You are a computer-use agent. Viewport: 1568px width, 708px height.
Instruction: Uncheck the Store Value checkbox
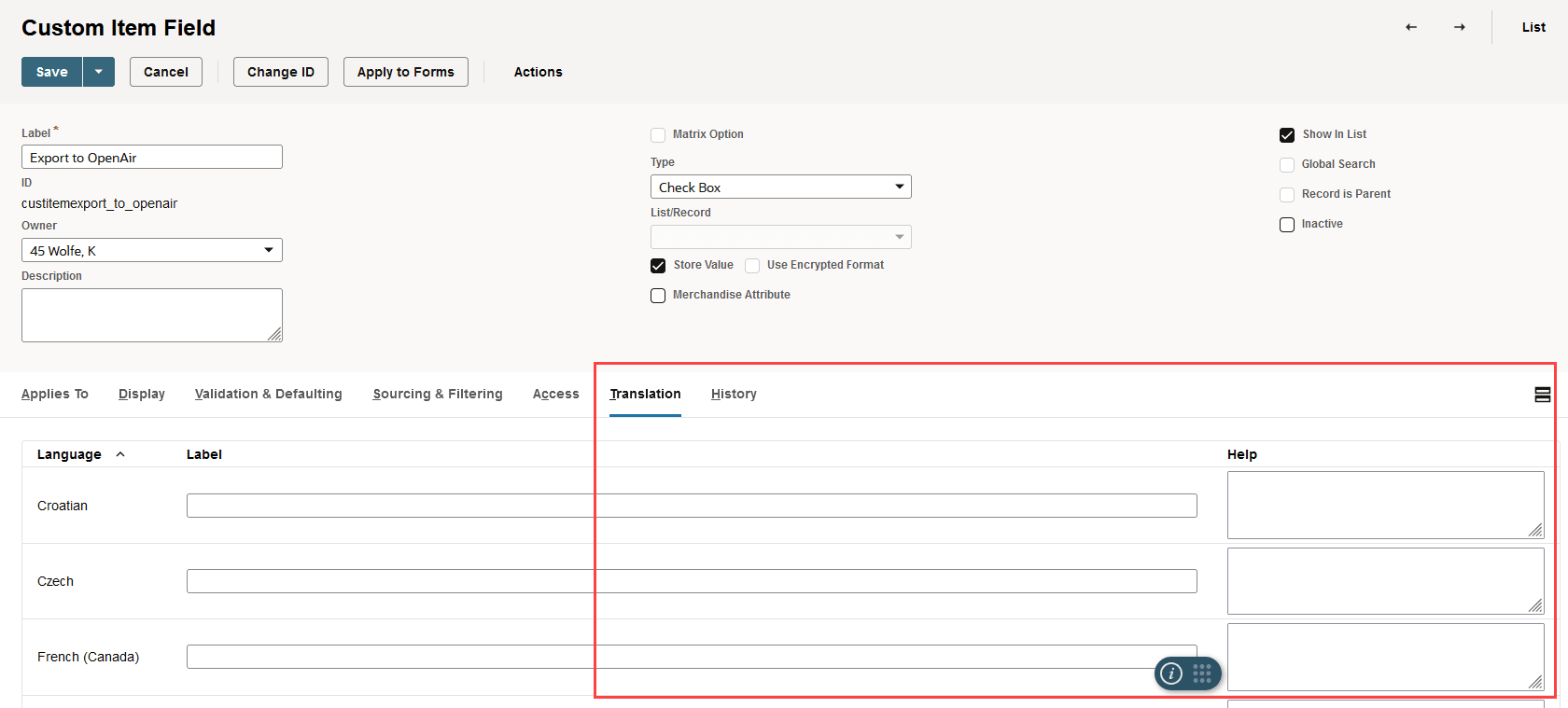[x=658, y=266]
